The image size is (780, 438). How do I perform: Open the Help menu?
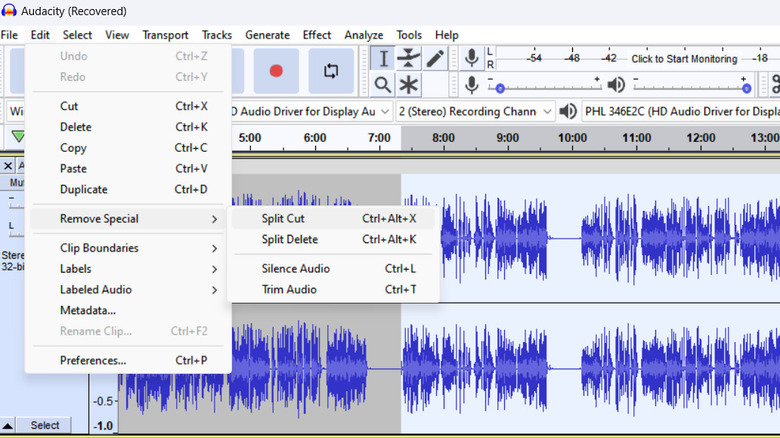(x=446, y=35)
